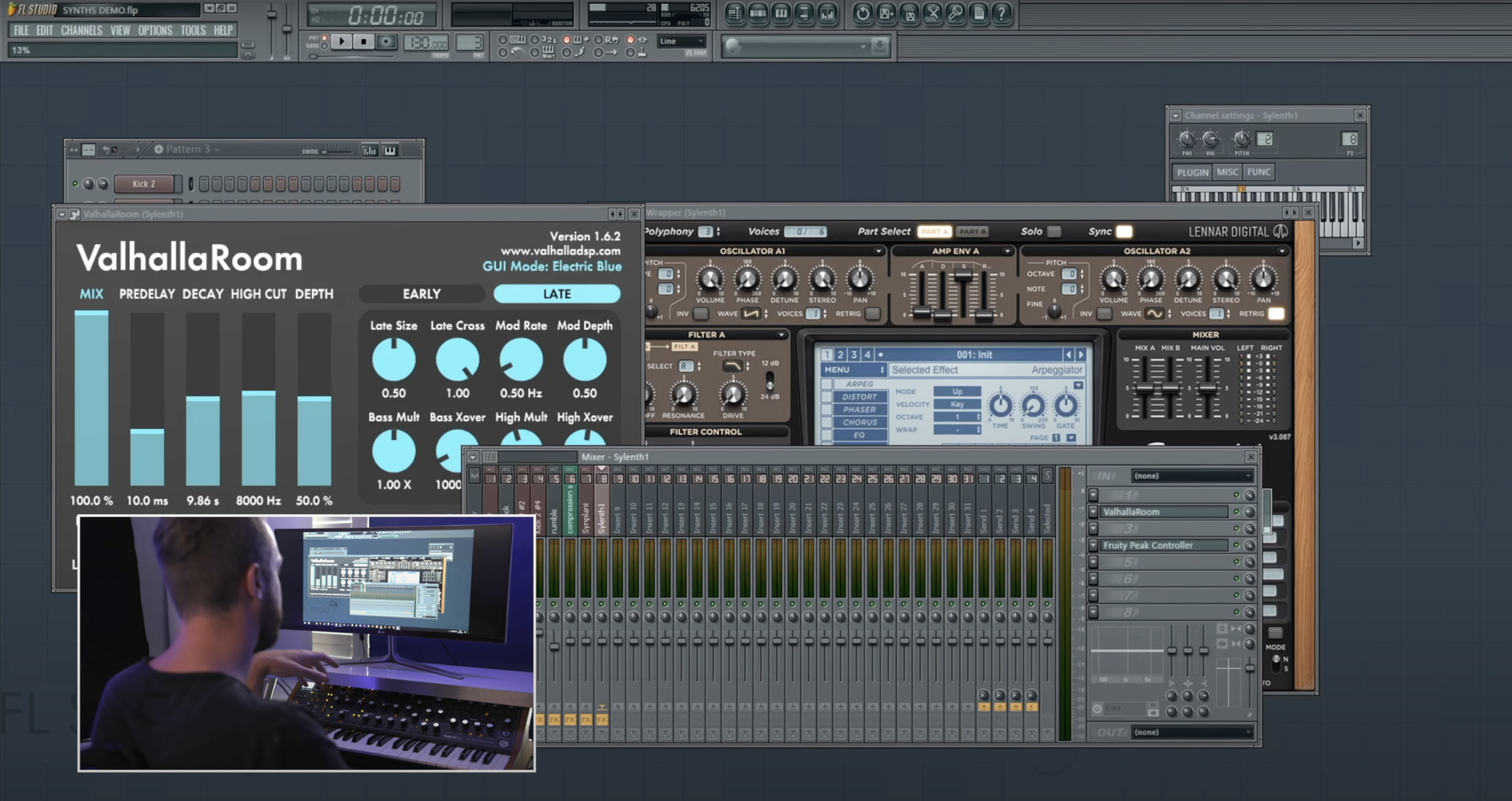Open the Piano roll from the toolbar
Image resolution: width=1512 pixels, height=801 pixels.
tap(781, 13)
